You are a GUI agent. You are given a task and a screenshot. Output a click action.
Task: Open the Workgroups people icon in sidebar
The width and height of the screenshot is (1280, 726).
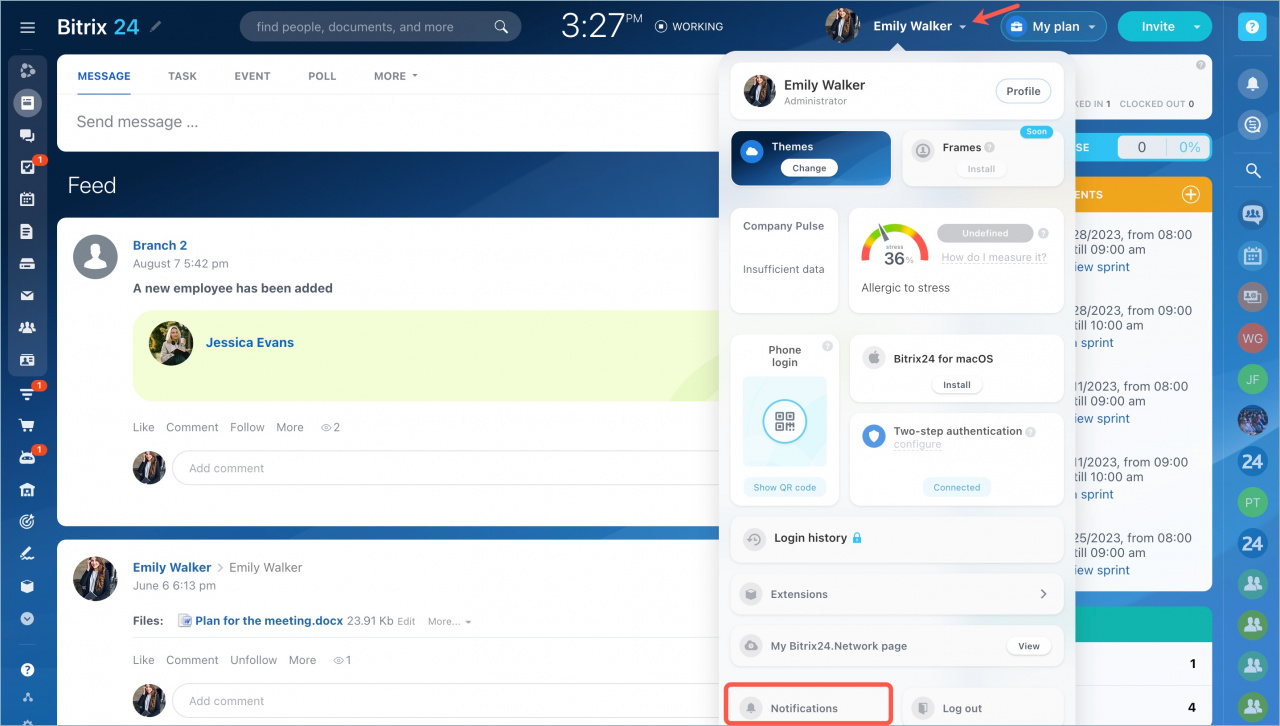point(28,328)
